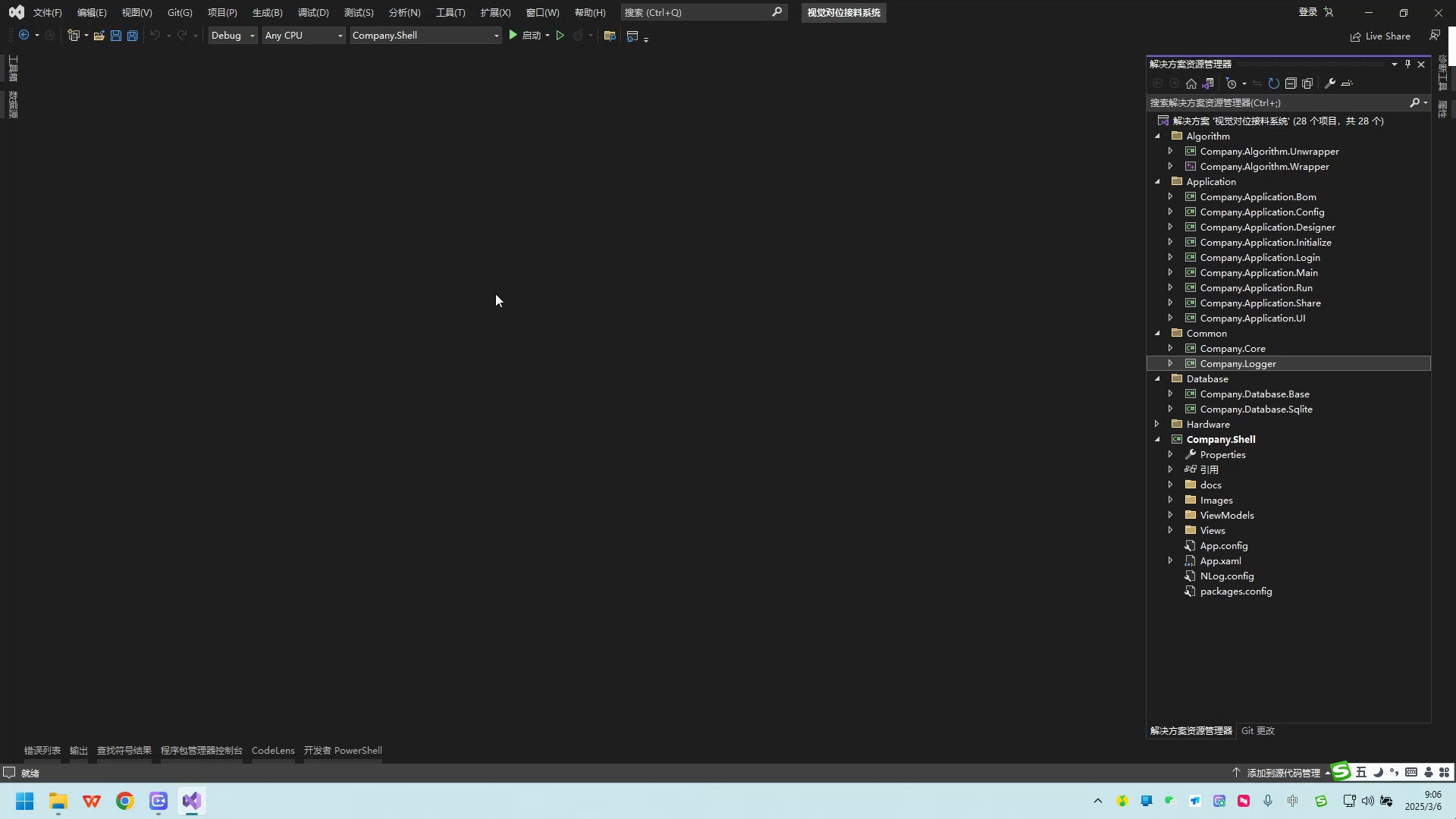Click the Live Share button

1380,36
